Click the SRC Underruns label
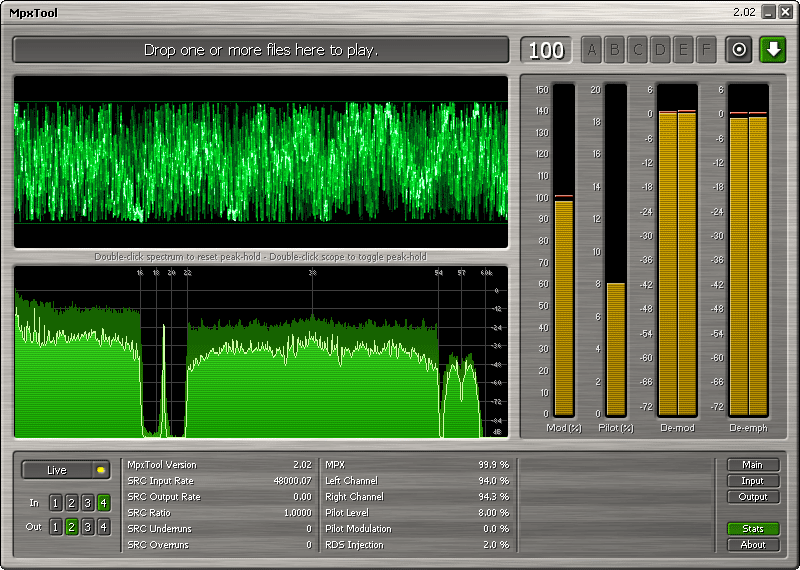The height and width of the screenshot is (570, 800). 160,529
